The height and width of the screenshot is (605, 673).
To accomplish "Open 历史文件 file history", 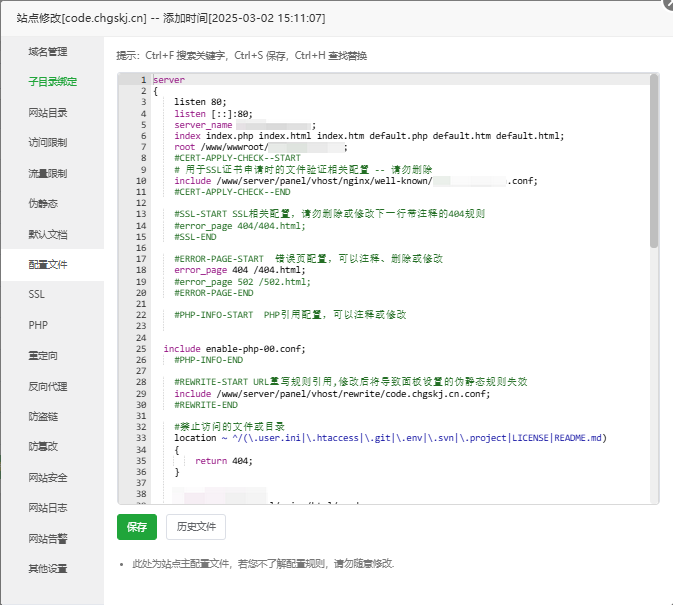I will click(x=196, y=527).
